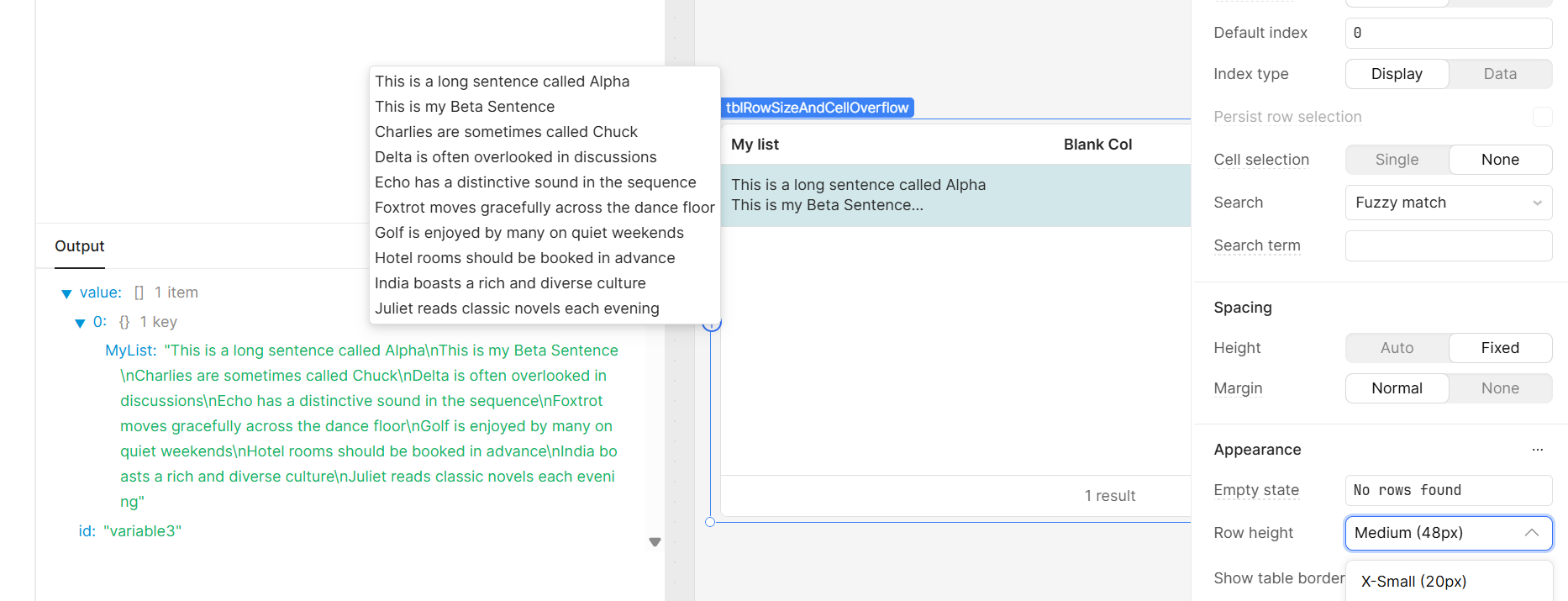Set Index type to Data
The image size is (1568, 601).
click(1499, 74)
